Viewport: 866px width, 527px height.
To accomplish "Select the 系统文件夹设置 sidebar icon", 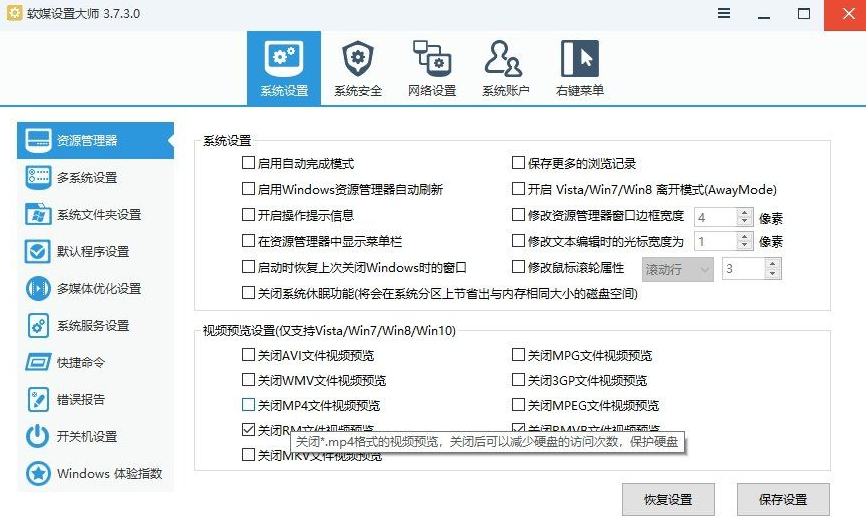I will (x=38, y=214).
